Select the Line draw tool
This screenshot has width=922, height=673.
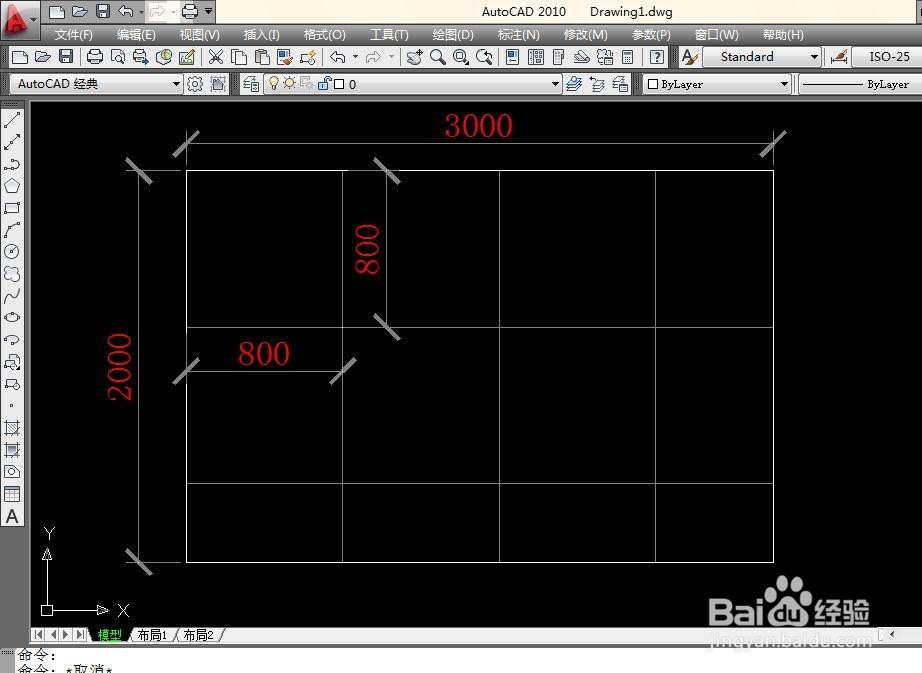point(12,120)
